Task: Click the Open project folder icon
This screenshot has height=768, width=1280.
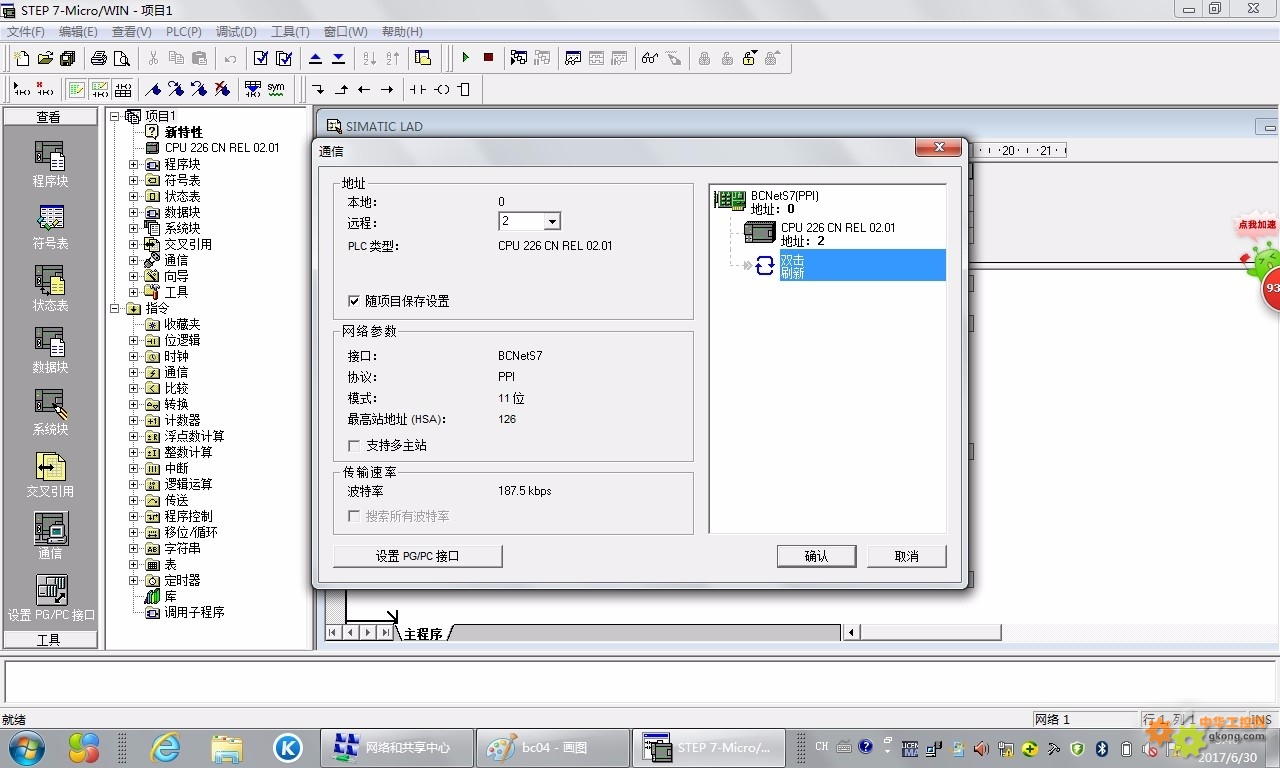Action: click(x=45, y=58)
